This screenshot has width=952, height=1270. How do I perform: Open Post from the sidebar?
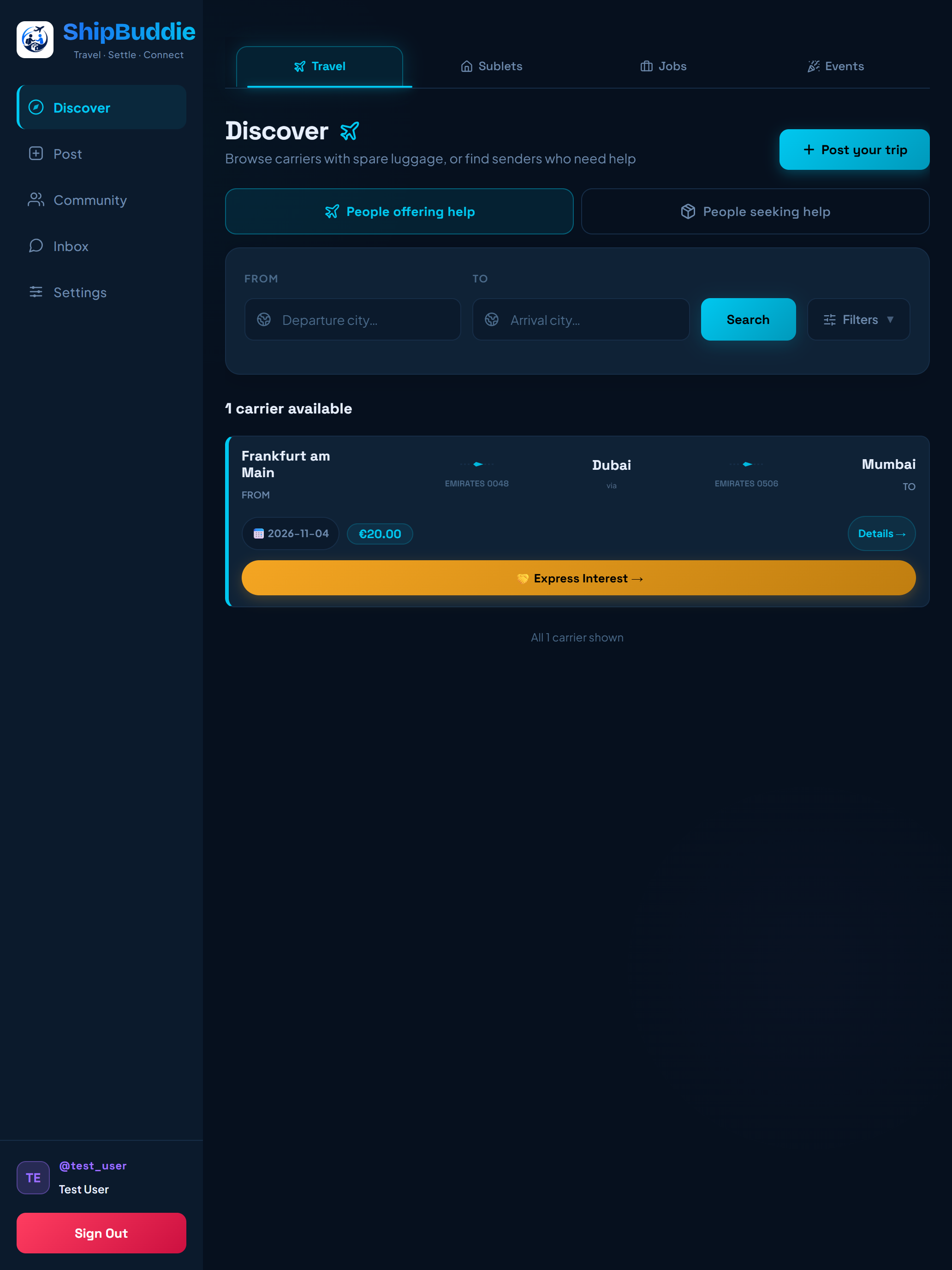101,153
